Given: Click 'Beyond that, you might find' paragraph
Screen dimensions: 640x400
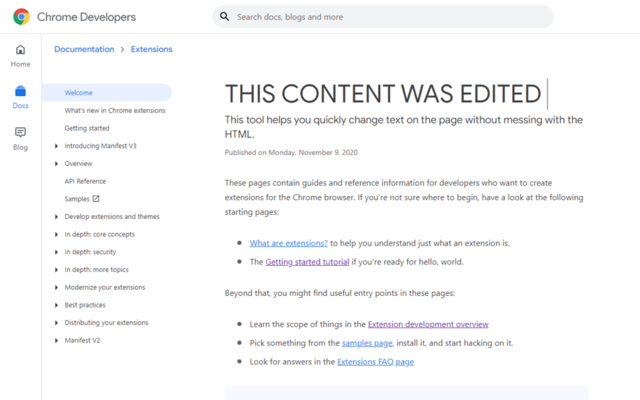Looking at the screenshot, I should (x=340, y=293).
